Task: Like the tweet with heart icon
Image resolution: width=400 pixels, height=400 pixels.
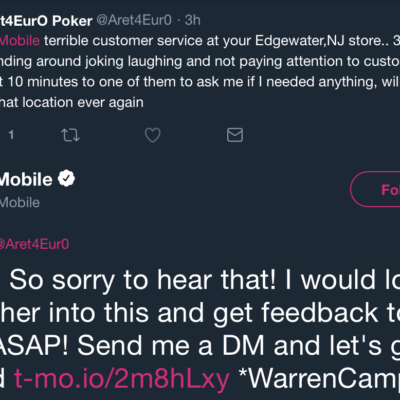Action: 153,135
